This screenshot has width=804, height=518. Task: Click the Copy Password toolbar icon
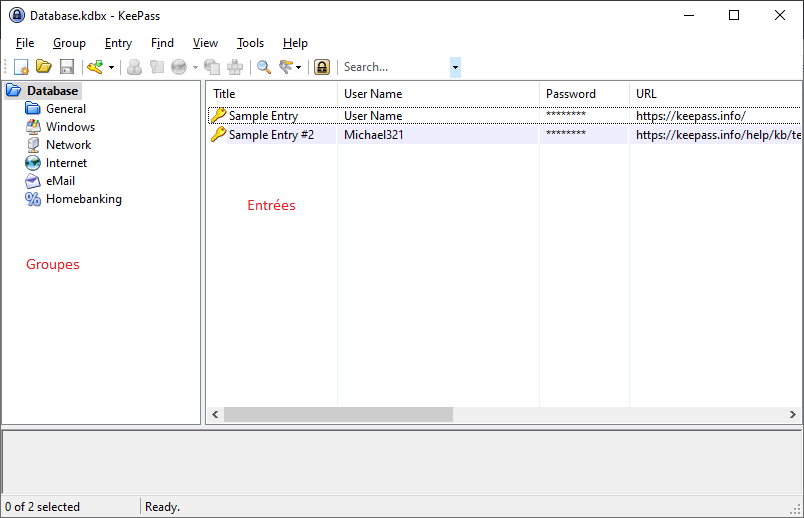click(x=157, y=67)
